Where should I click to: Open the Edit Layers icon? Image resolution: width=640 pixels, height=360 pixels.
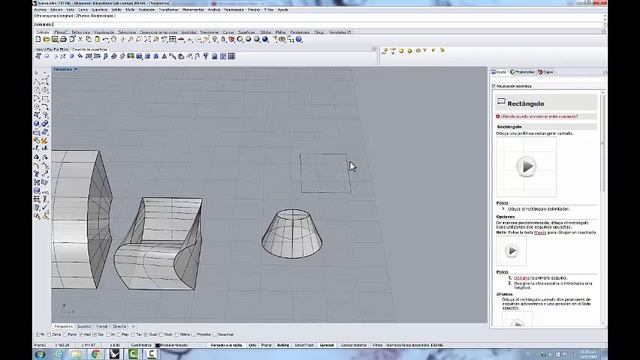click(231, 39)
